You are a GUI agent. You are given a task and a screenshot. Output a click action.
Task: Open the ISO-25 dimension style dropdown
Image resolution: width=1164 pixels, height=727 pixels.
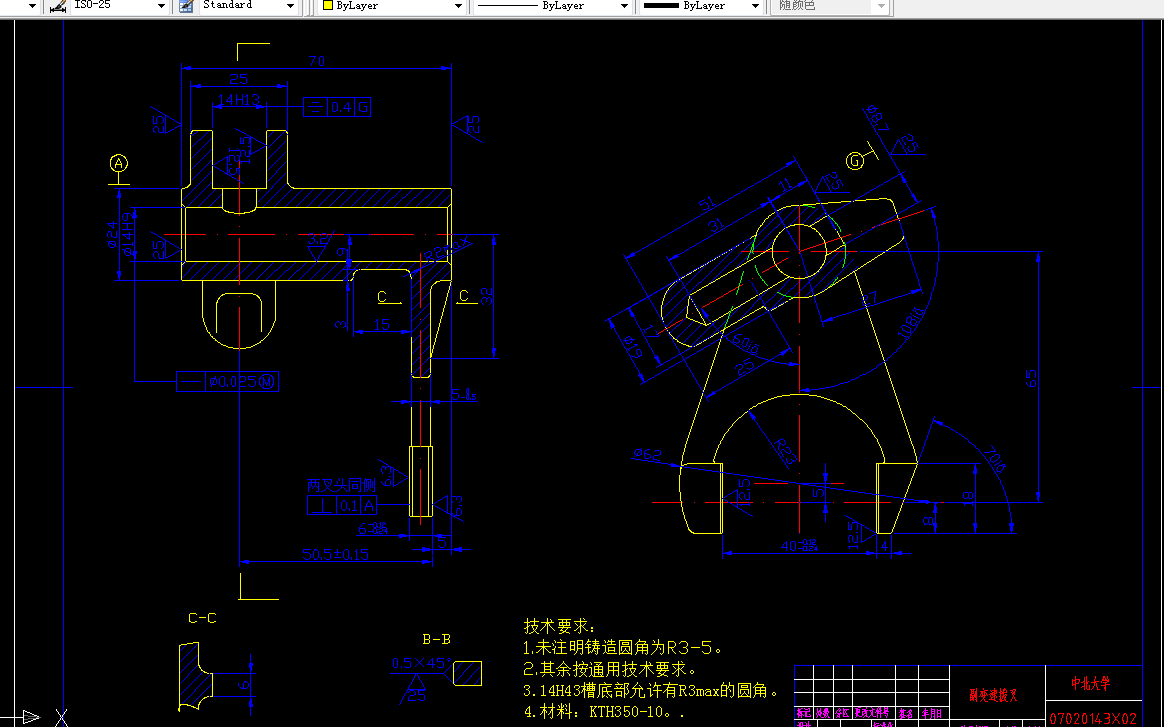pos(160,6)
